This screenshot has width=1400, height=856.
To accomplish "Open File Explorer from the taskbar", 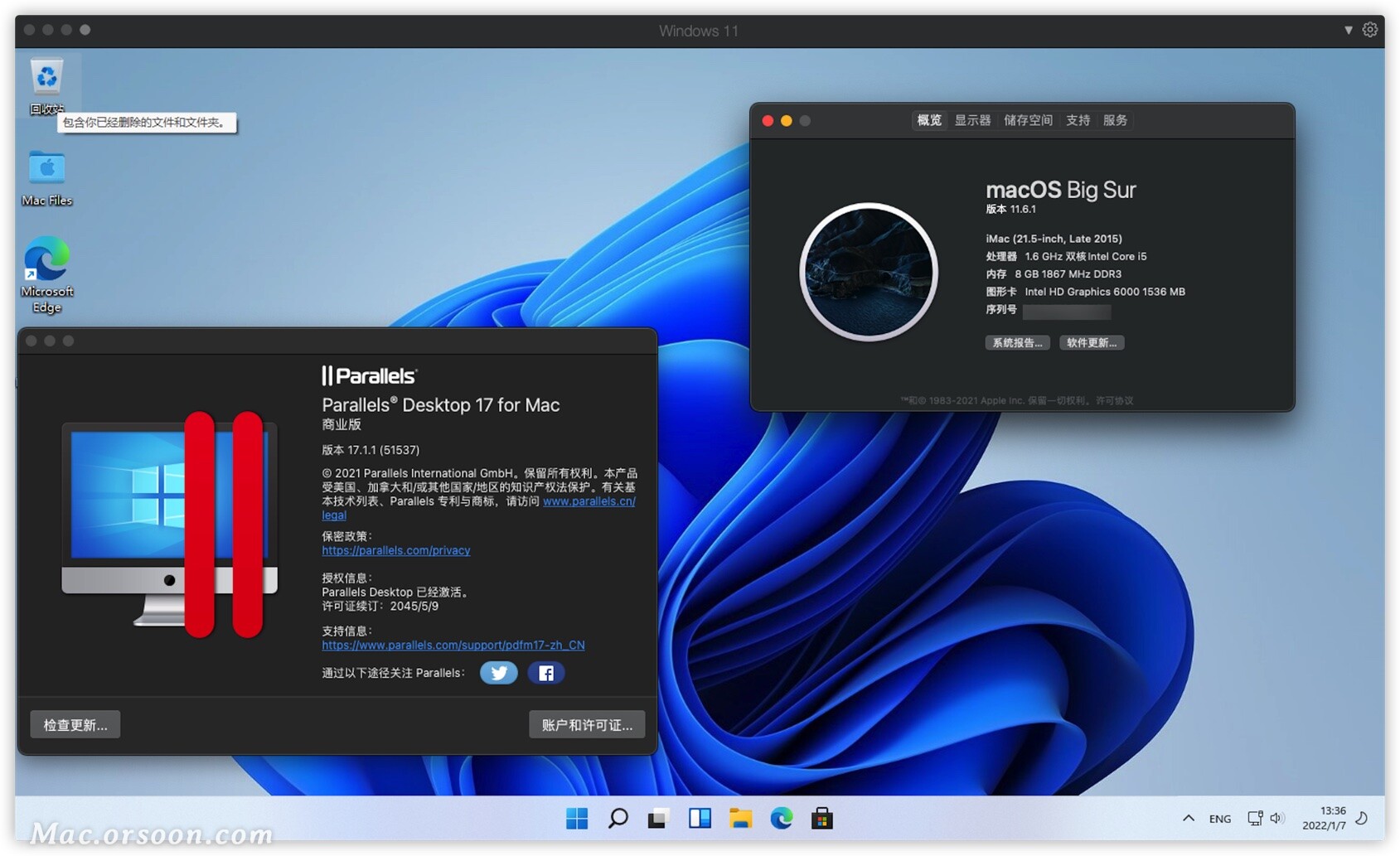I will [x=740, y=819].
